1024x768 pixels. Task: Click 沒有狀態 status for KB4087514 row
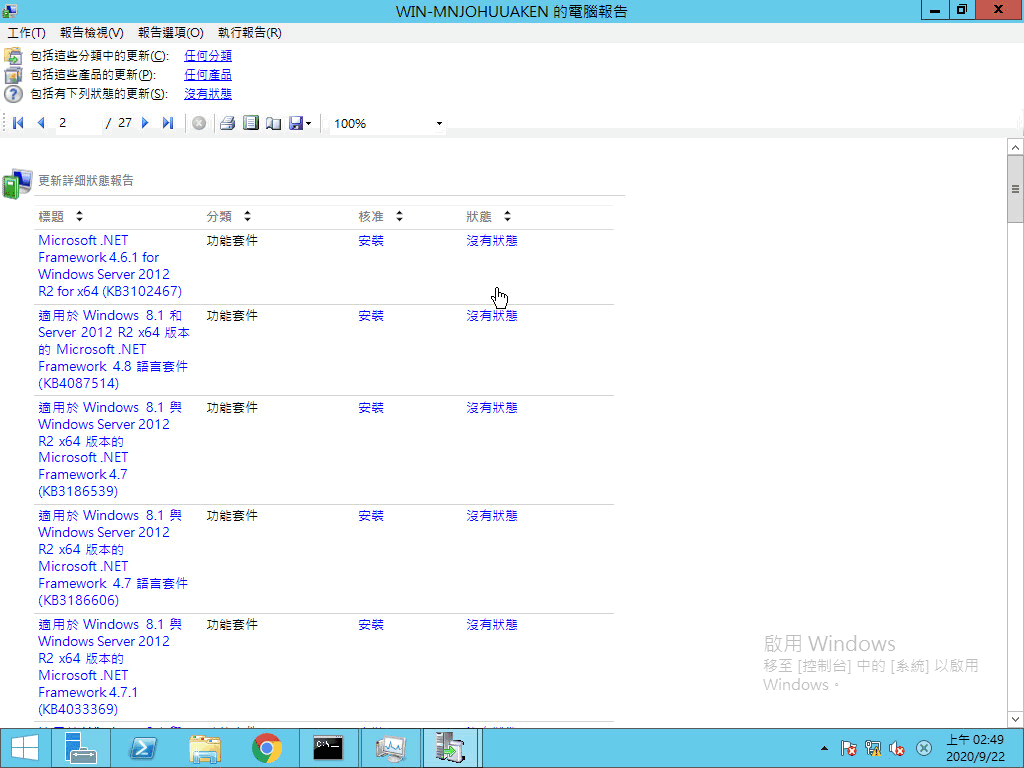coord(492,316)
